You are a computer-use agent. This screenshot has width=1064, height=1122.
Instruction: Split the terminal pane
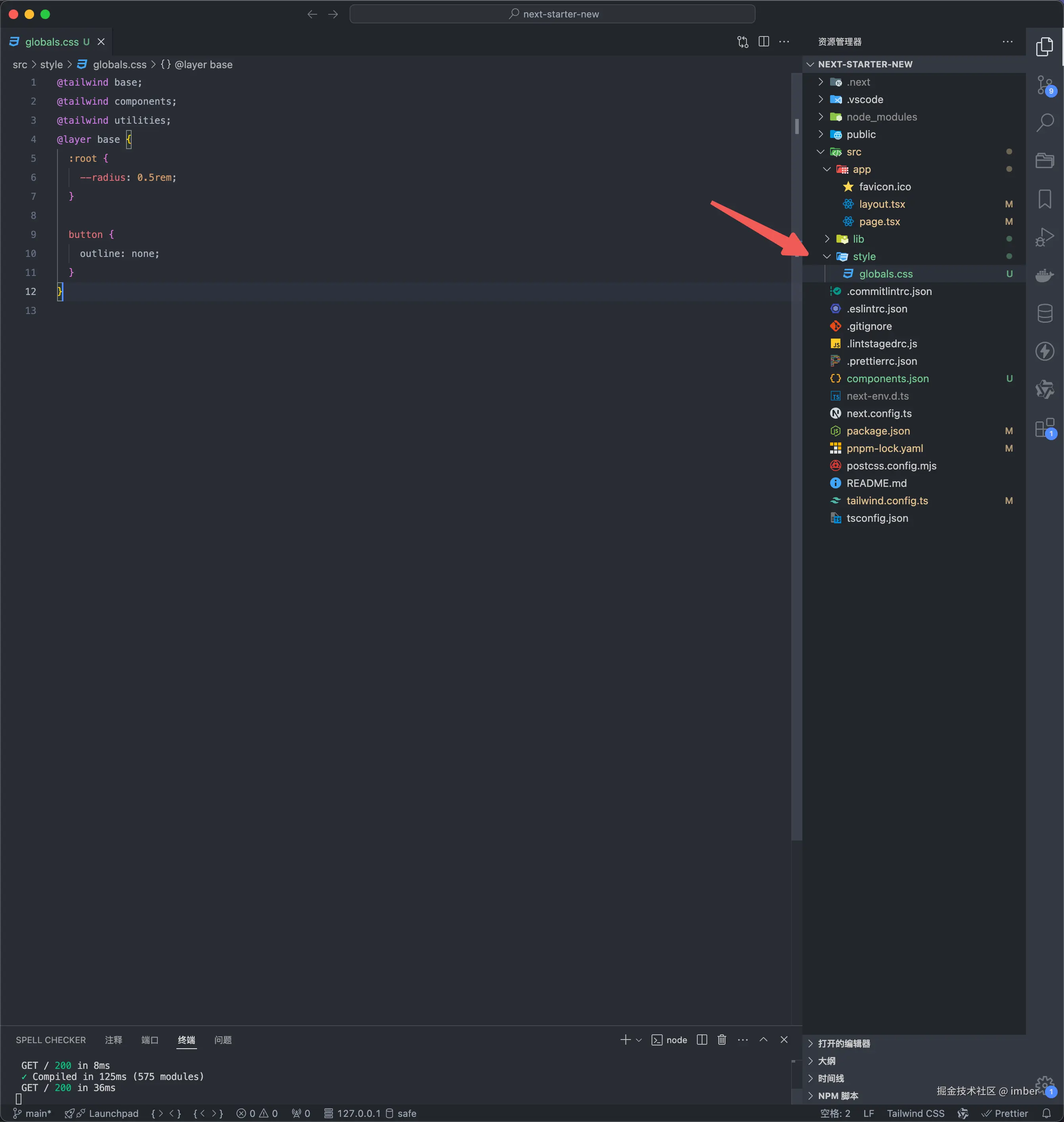[x=702, y=1040]
